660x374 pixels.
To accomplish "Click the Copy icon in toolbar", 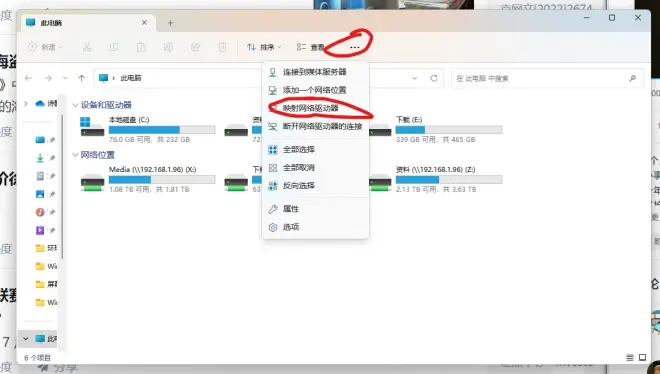I will 114,47.
